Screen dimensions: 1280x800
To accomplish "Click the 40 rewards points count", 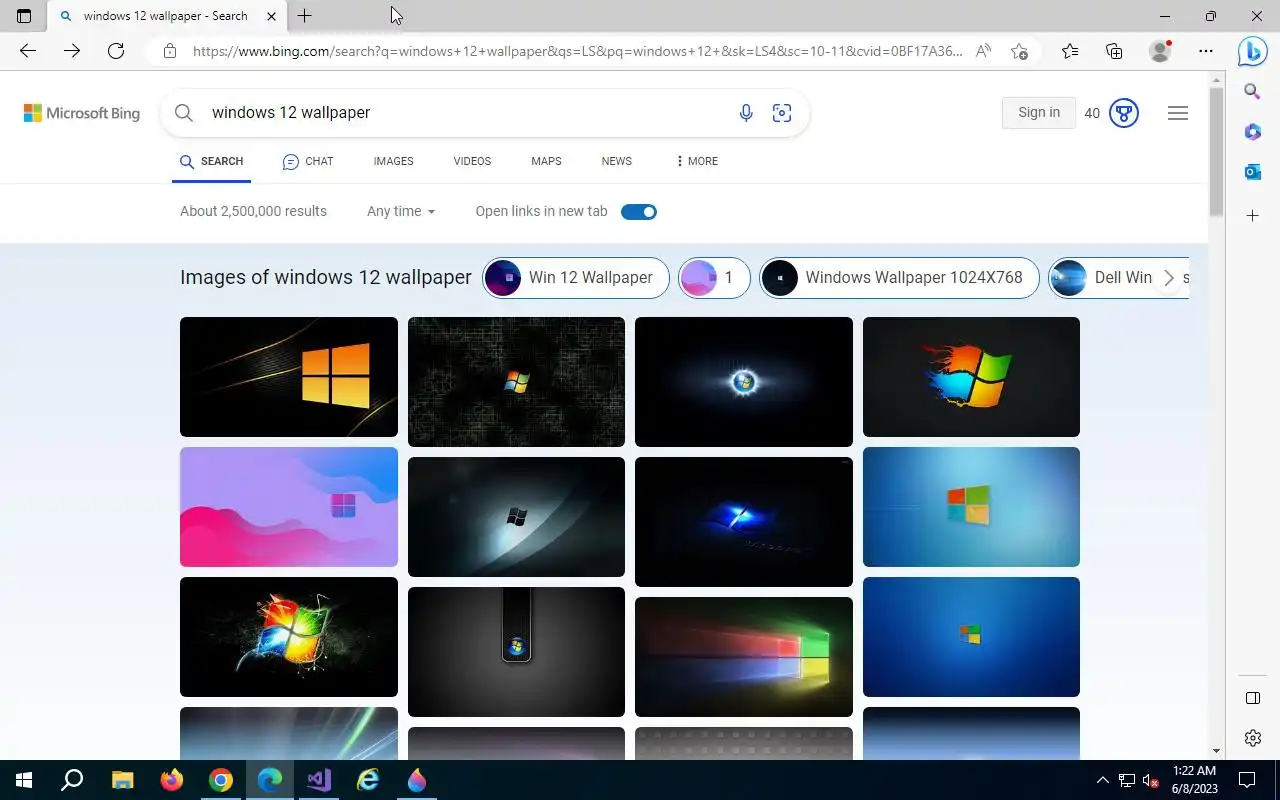I will tap(1092, 113).
